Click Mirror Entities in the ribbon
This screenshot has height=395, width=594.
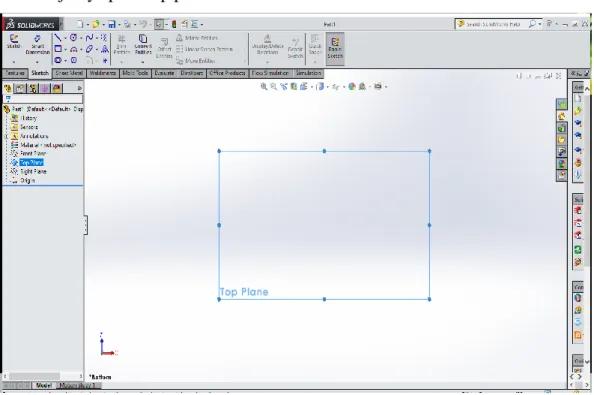tap(197, 38)
